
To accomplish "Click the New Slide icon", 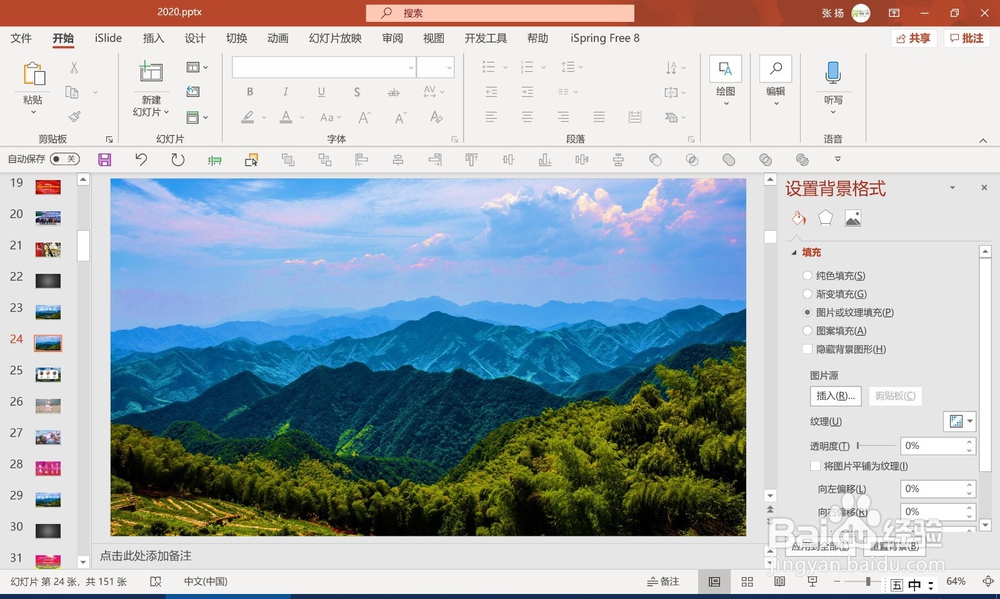I will click(x=151, y=72).
